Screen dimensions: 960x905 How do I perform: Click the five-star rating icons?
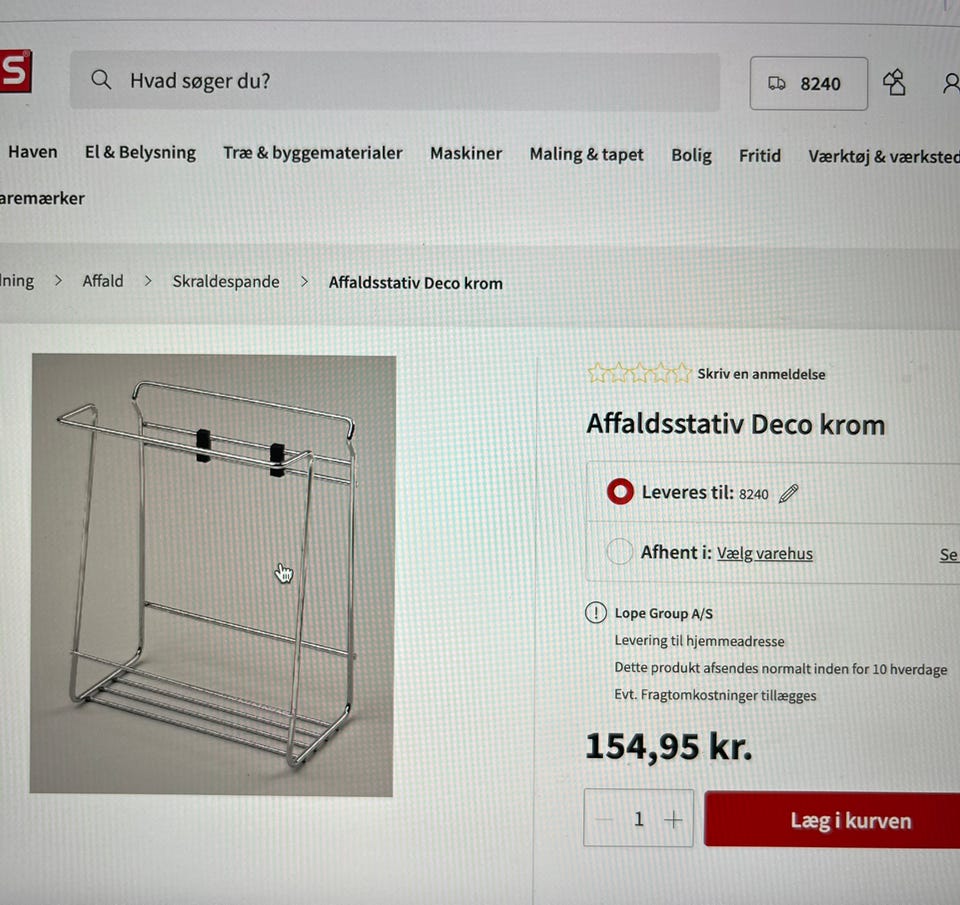[639, 372]
